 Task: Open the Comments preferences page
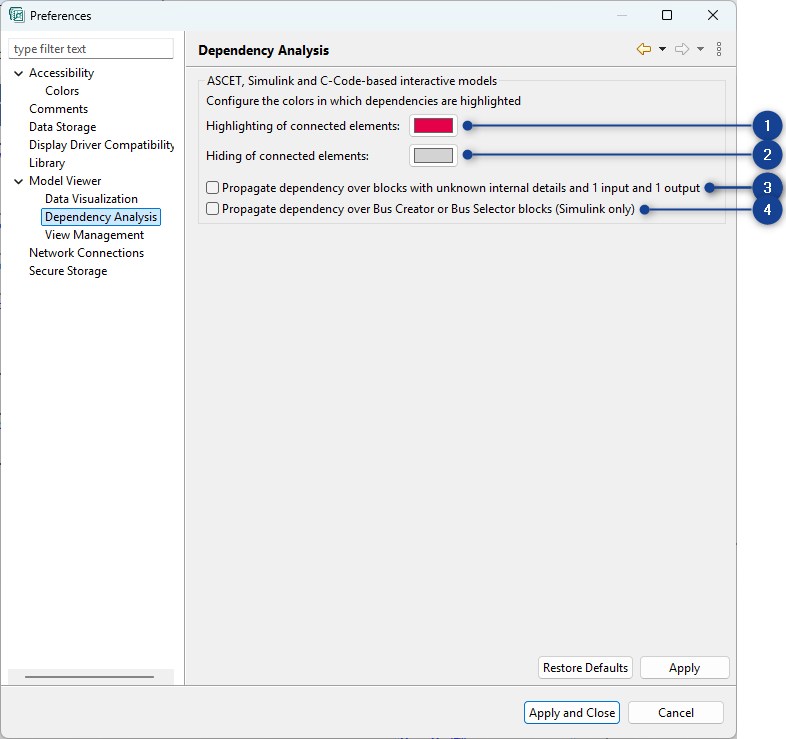coord(58,109)
